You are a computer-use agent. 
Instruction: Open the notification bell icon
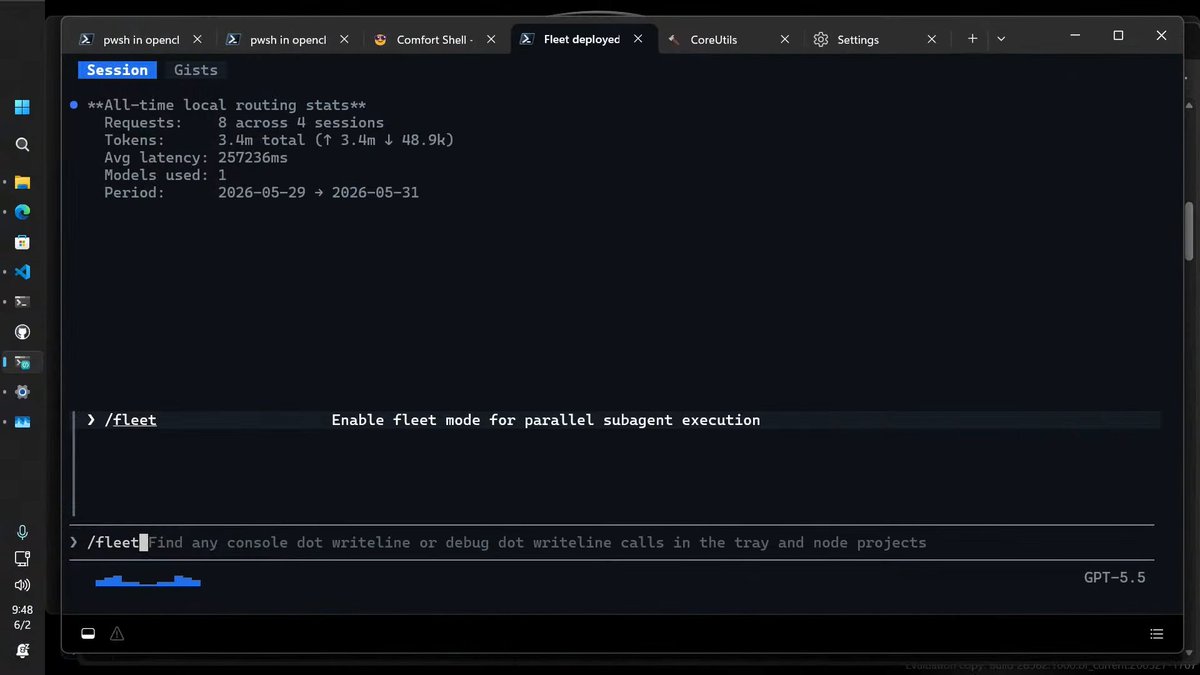pos(22,650)
